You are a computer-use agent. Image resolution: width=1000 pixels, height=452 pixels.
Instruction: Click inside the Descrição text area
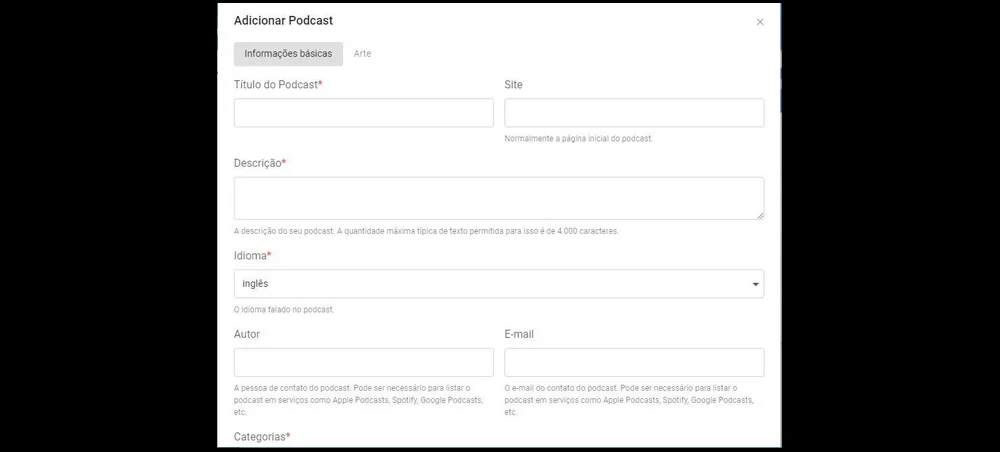tap(498, 198)
